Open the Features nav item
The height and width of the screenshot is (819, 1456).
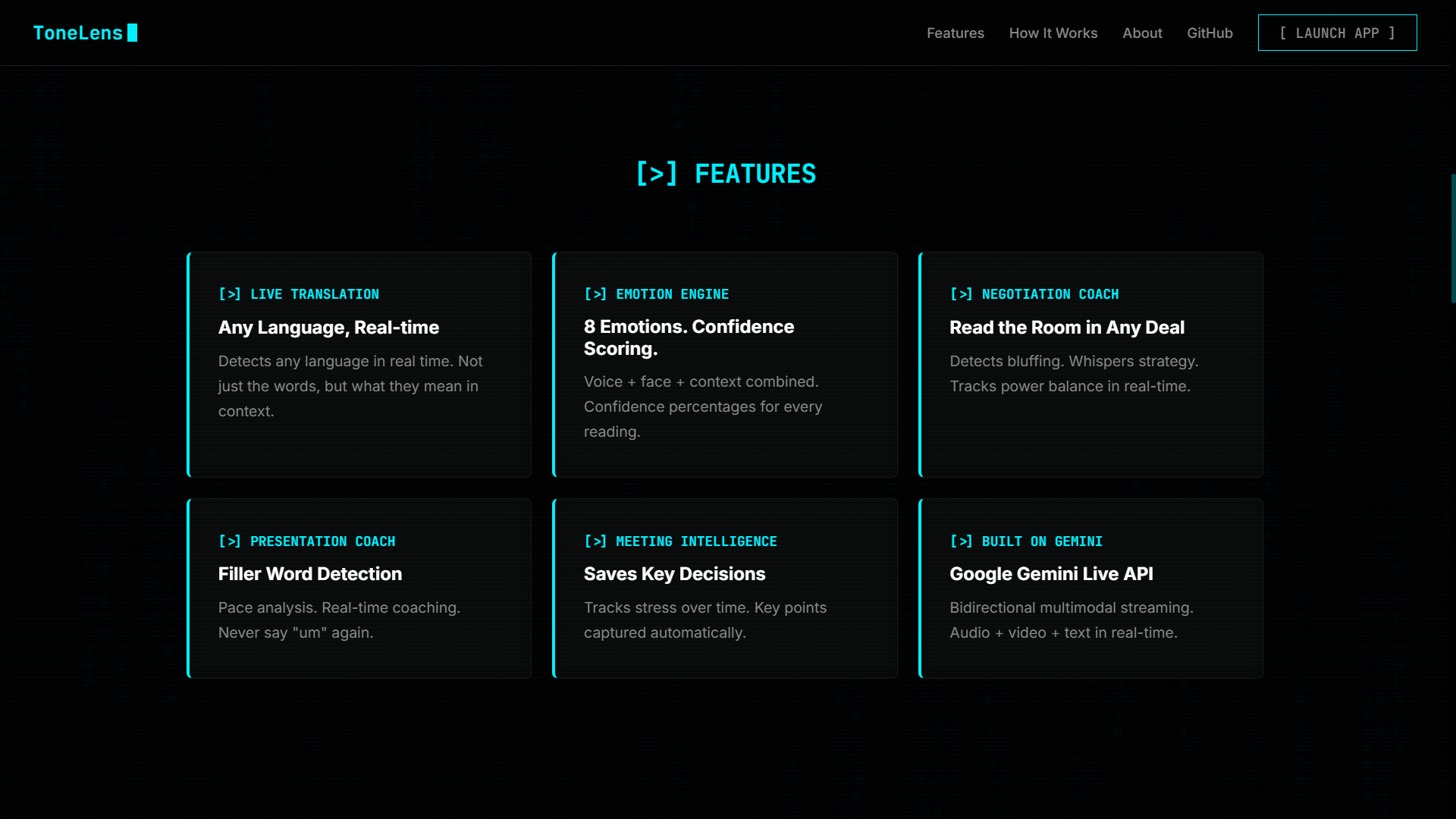tap(955, 33)
